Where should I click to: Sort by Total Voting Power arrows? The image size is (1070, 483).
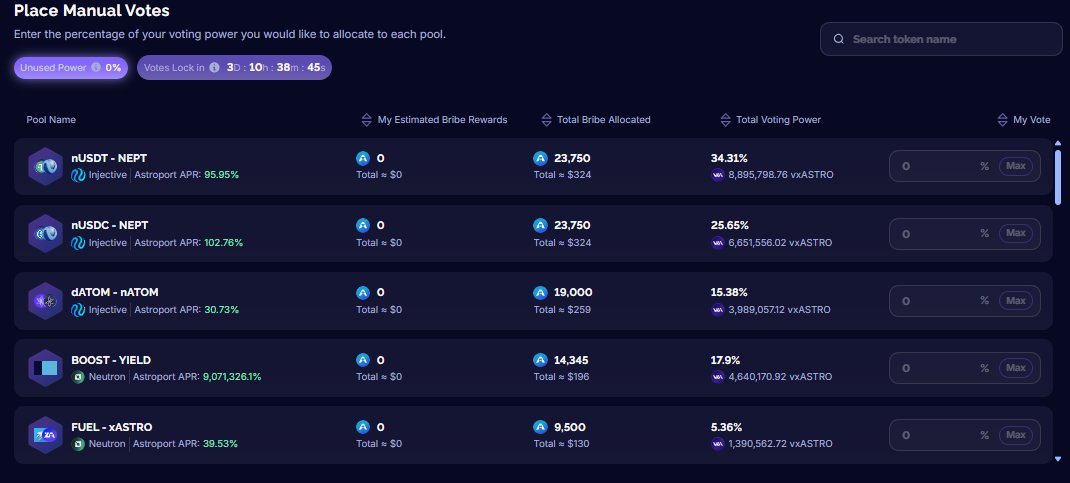pos(725,120)
